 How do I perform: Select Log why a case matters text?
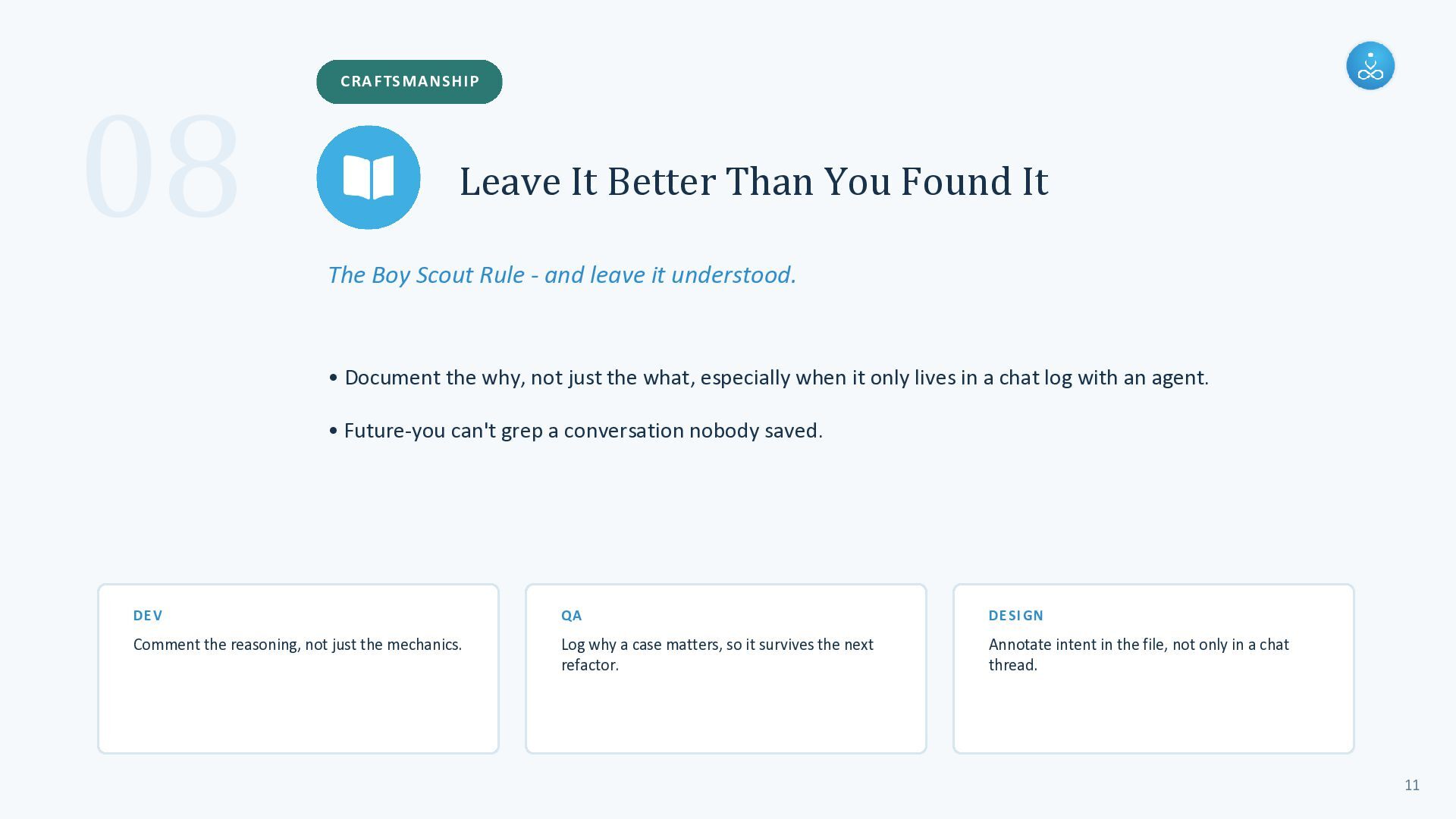point(717,654)
